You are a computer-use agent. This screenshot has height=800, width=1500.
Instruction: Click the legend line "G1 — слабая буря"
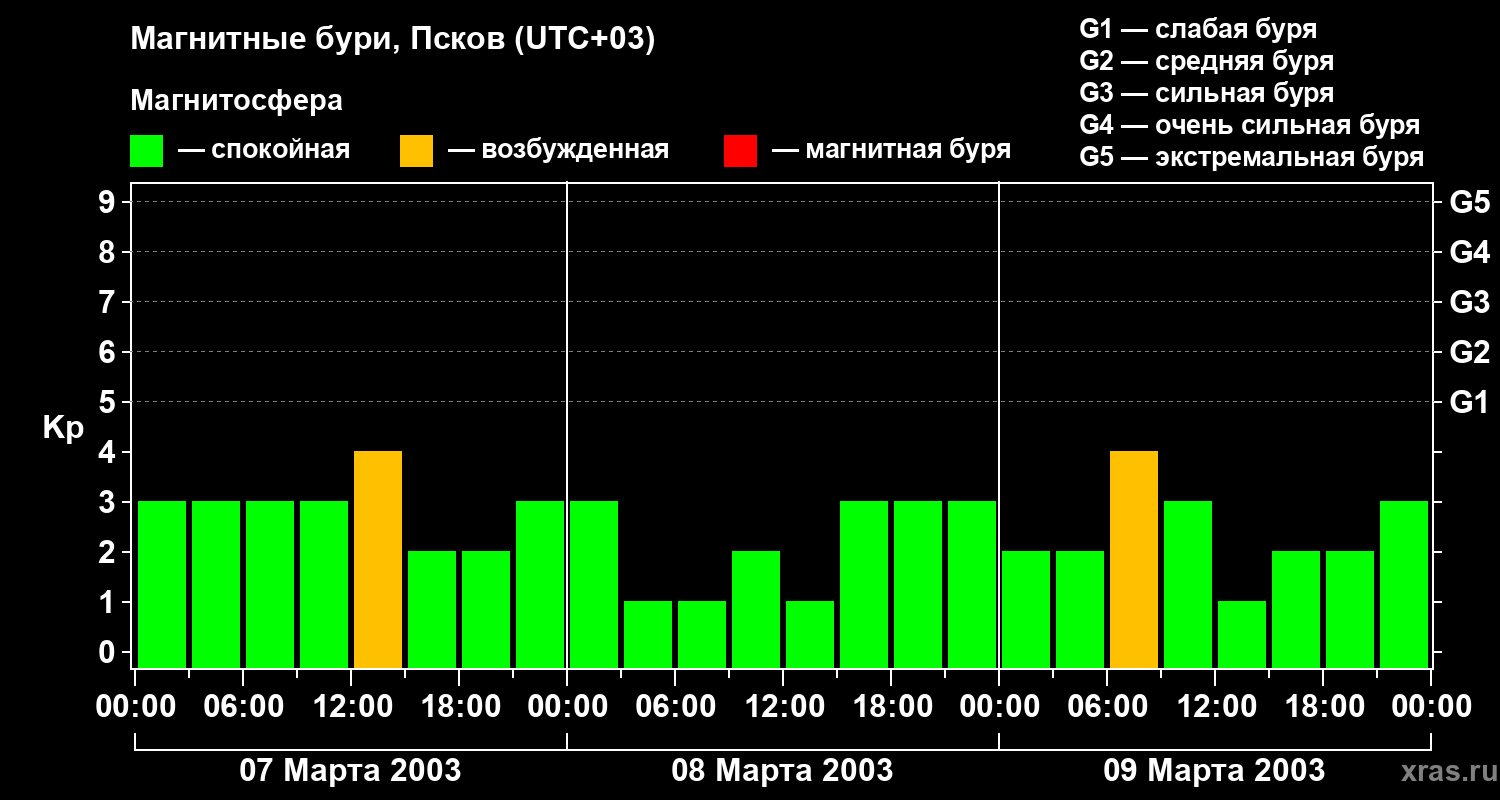[1198, 29]
